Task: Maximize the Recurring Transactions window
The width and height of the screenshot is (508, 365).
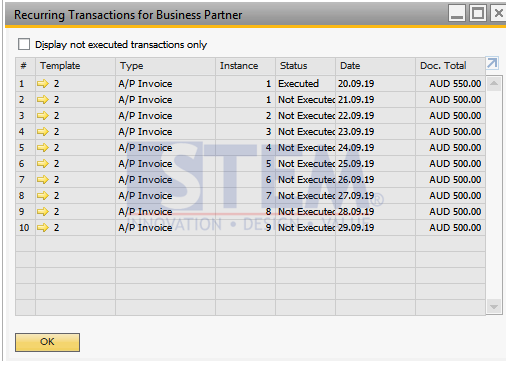Action: coord(478,13)
